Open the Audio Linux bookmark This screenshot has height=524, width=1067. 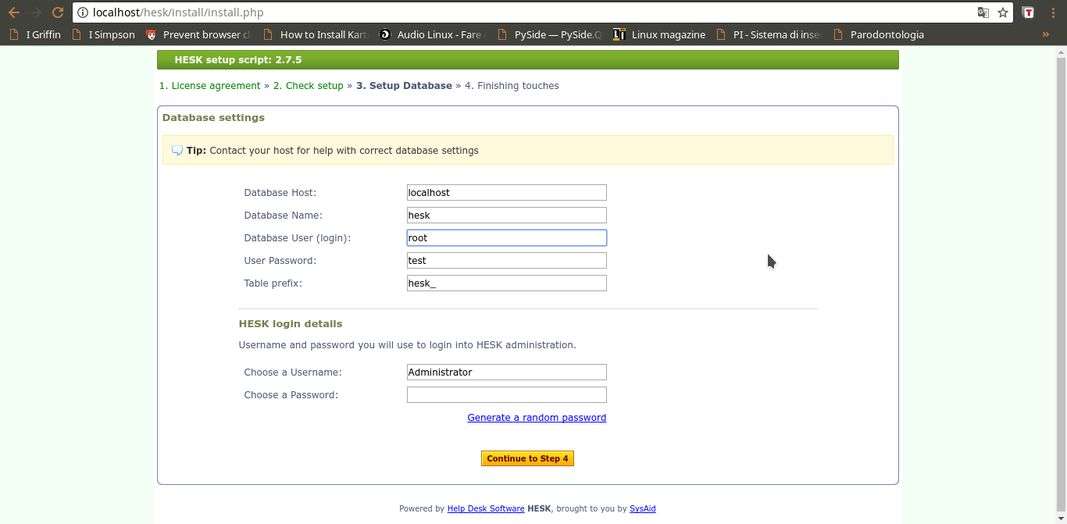click(x=432, y=34)
